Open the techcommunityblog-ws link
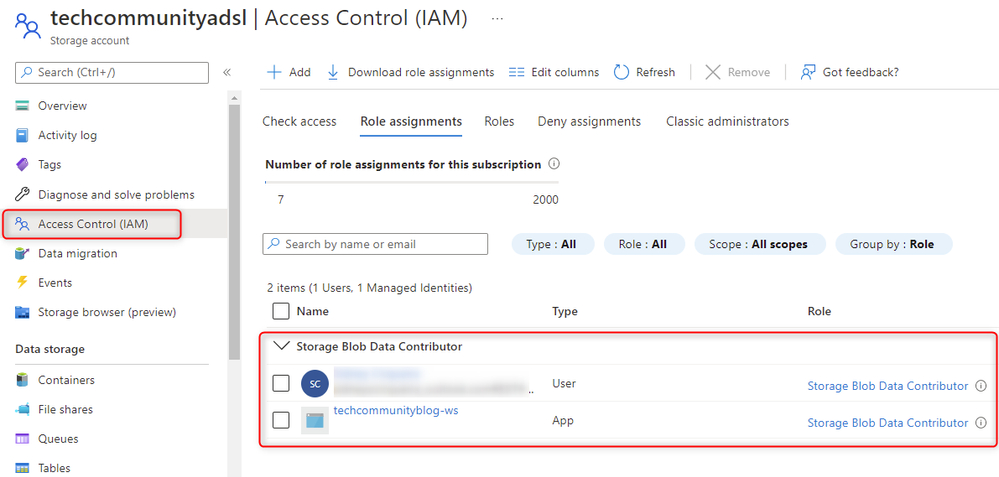Screen dimensions: 999x477 point(396,411)
